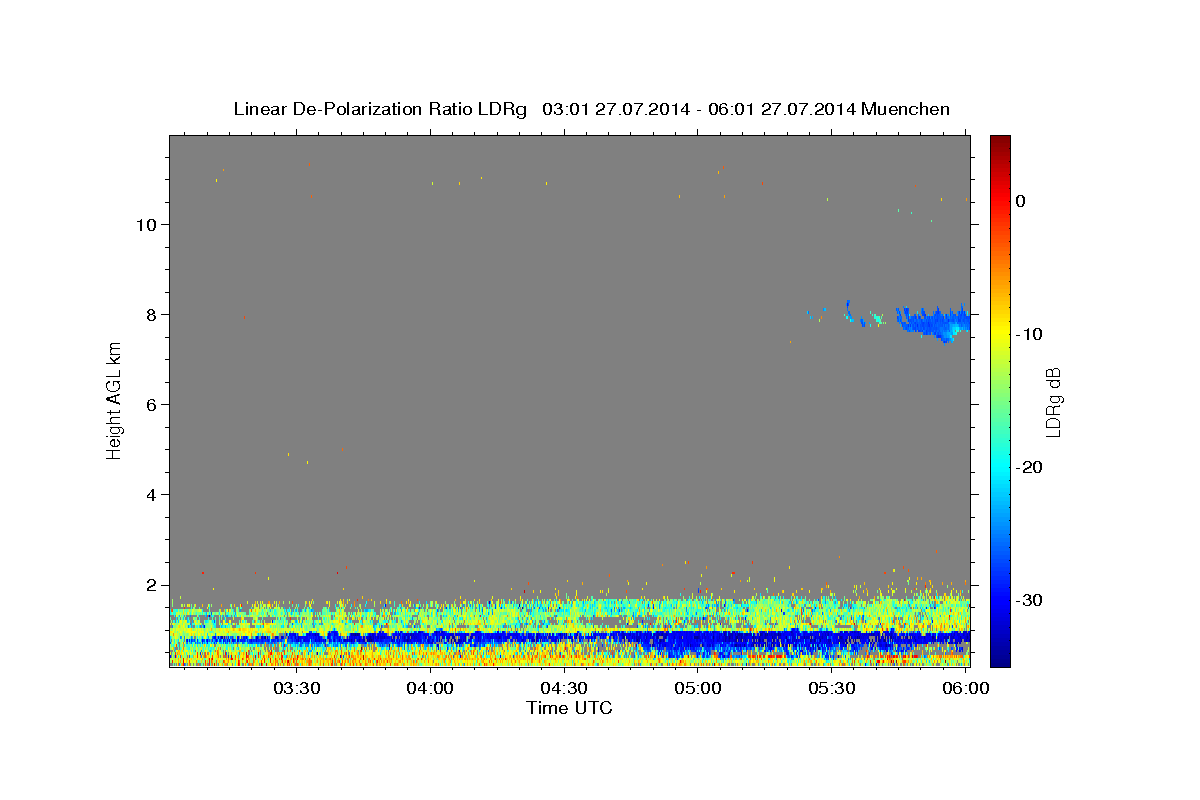Click the green middle section of the colorbar
This screenshot has width=1200, height=800.
click(x=1000, y=400)
